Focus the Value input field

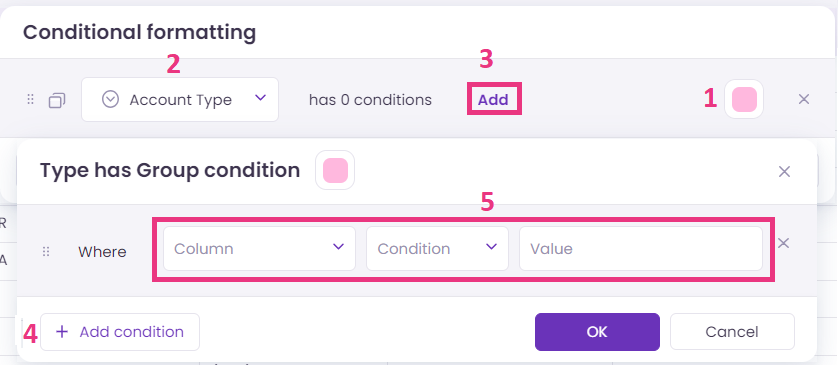coord(641,248)
